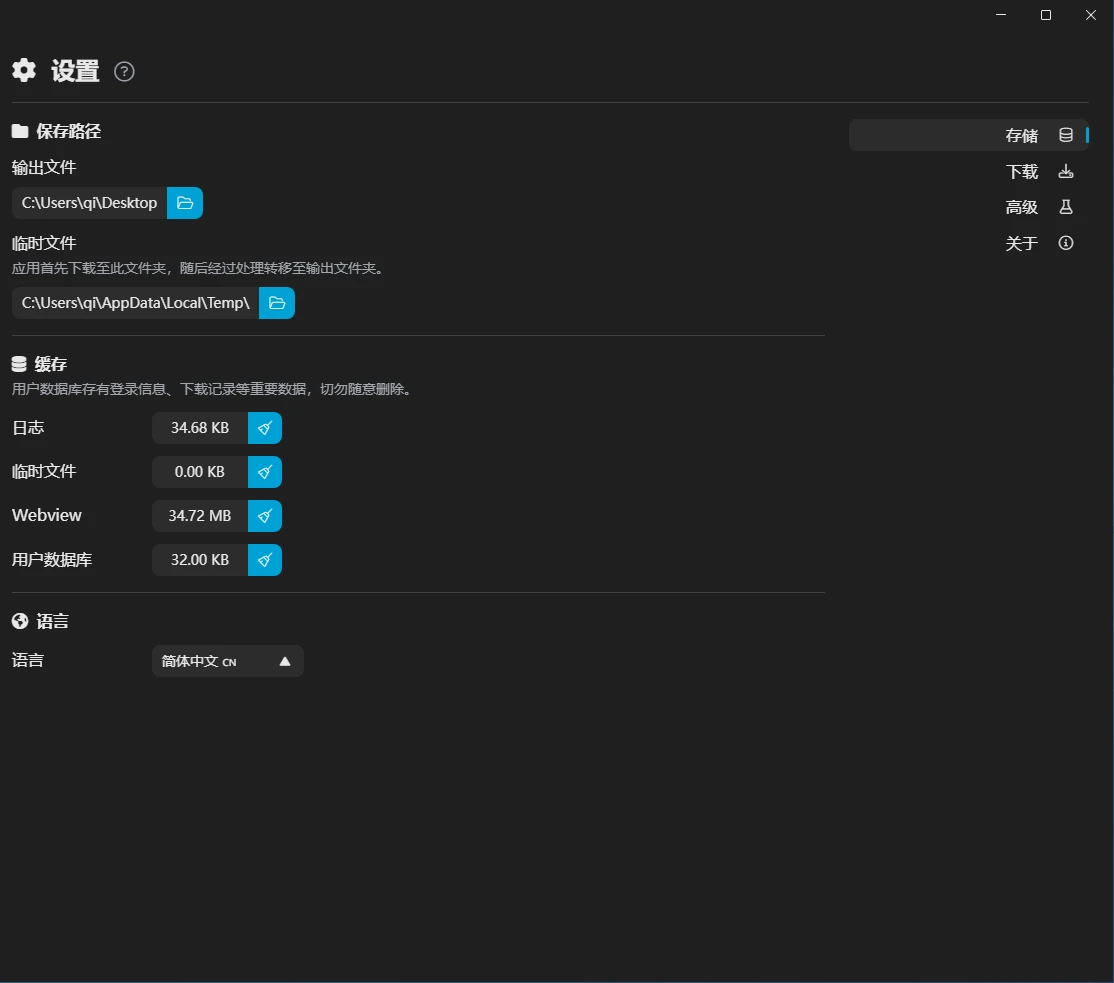
Task: Browse folder for 临时文件 temp path
Action: coord(277,303)
